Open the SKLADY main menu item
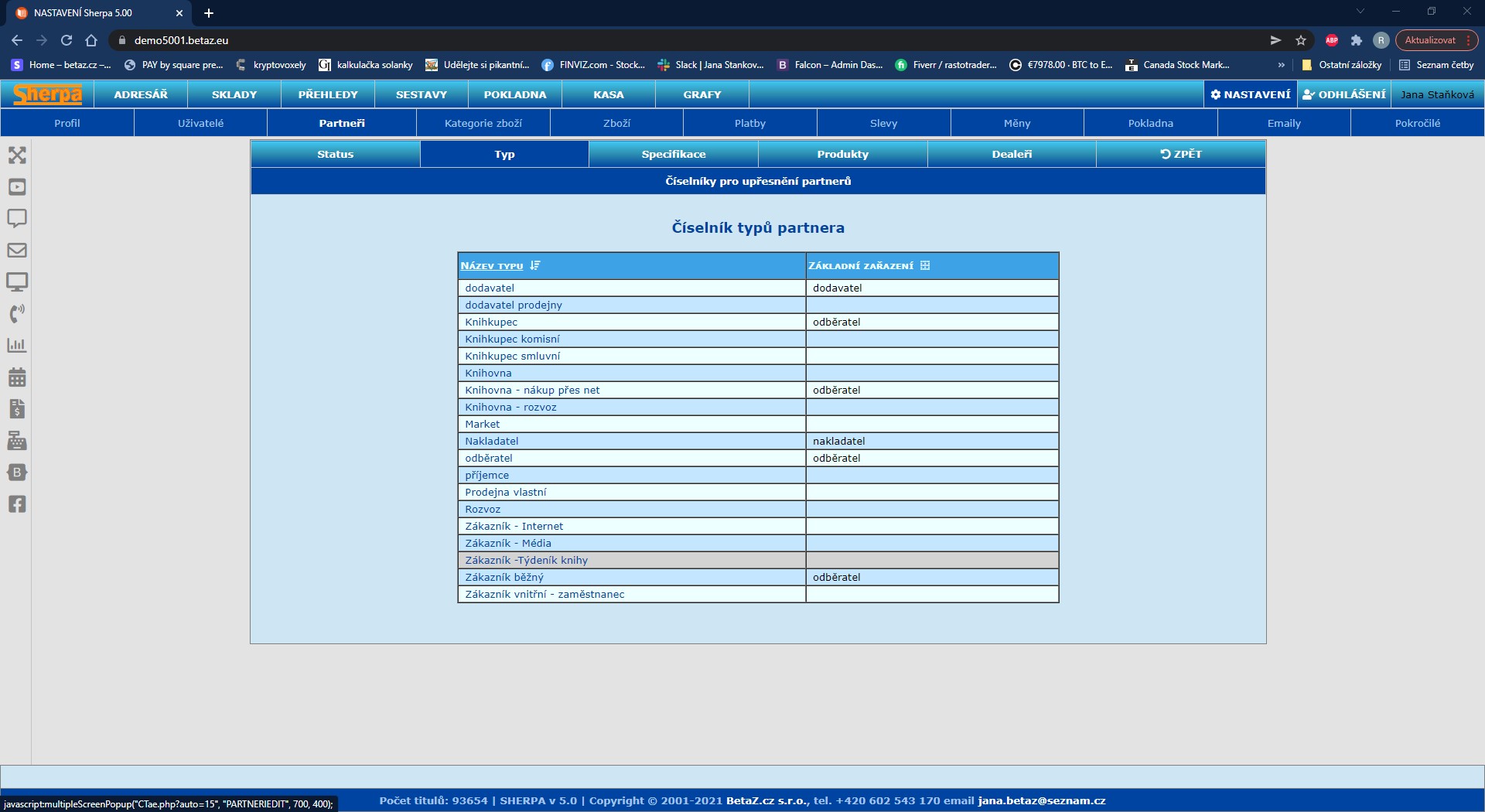The height and width of the screenshot is (812, 1485). [234, 94]
